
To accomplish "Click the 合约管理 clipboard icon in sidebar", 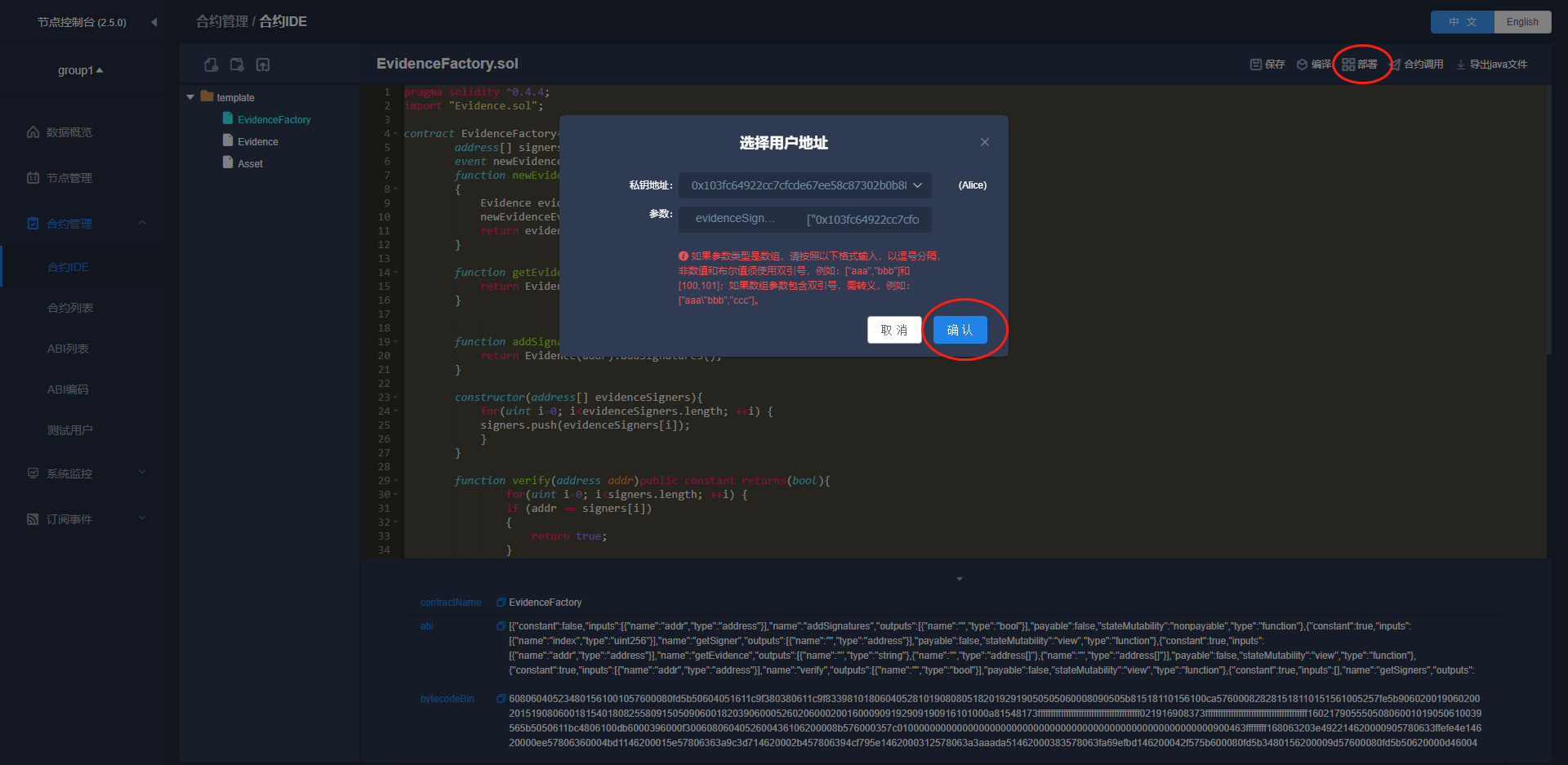I will [x=33, y=224].
